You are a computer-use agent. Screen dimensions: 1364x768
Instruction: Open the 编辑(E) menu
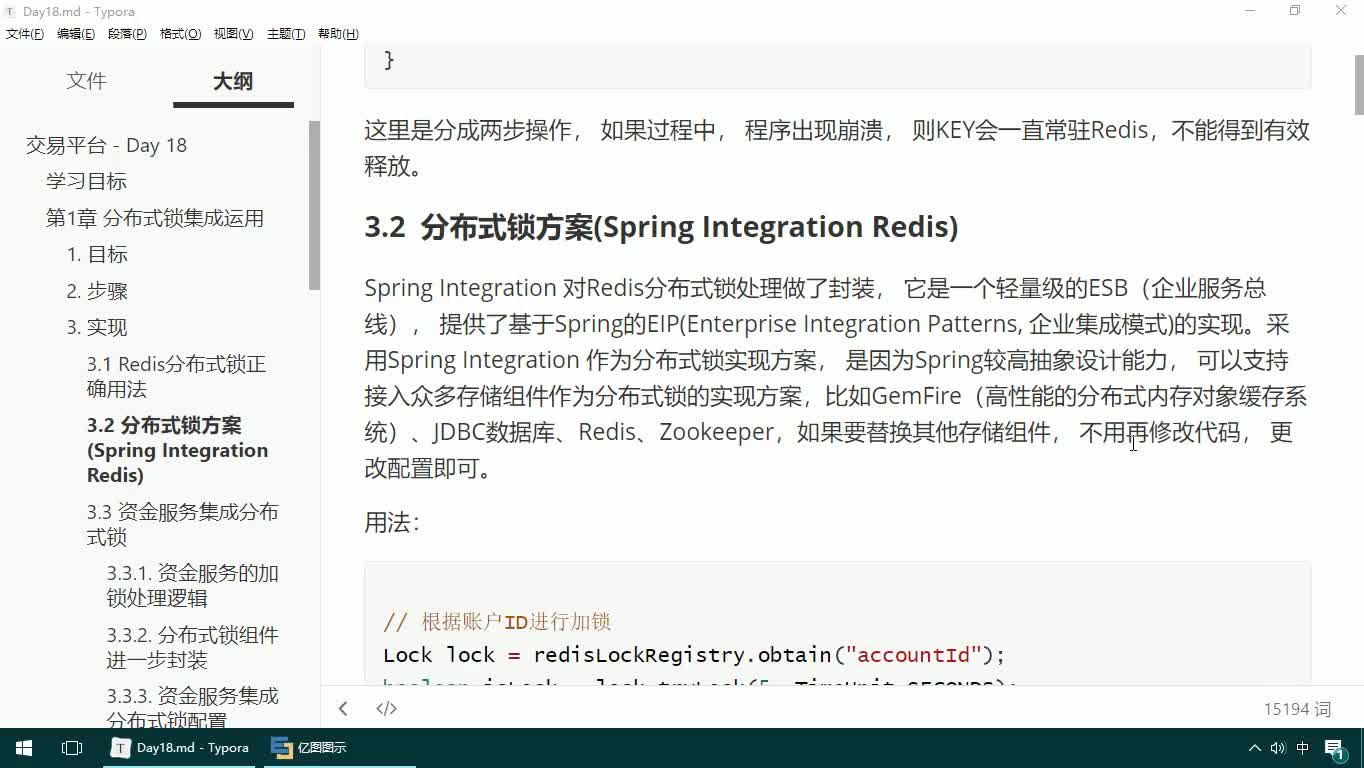tap(76, 34)
